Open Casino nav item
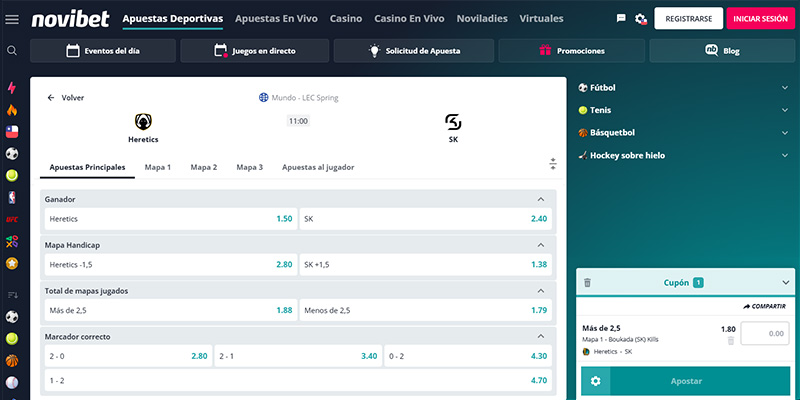800x400 pixels. [346, 19]
